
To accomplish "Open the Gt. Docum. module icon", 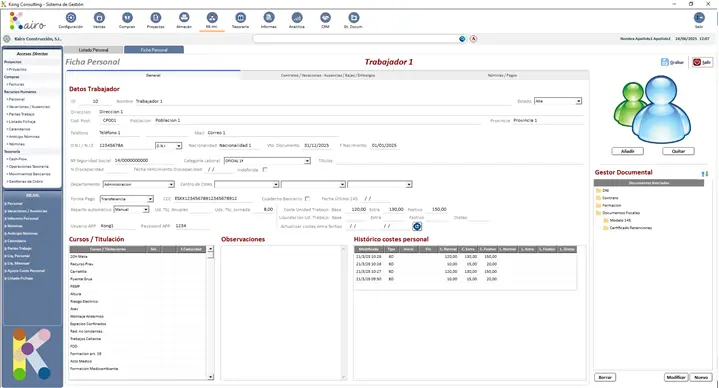I will coord(354,18).
